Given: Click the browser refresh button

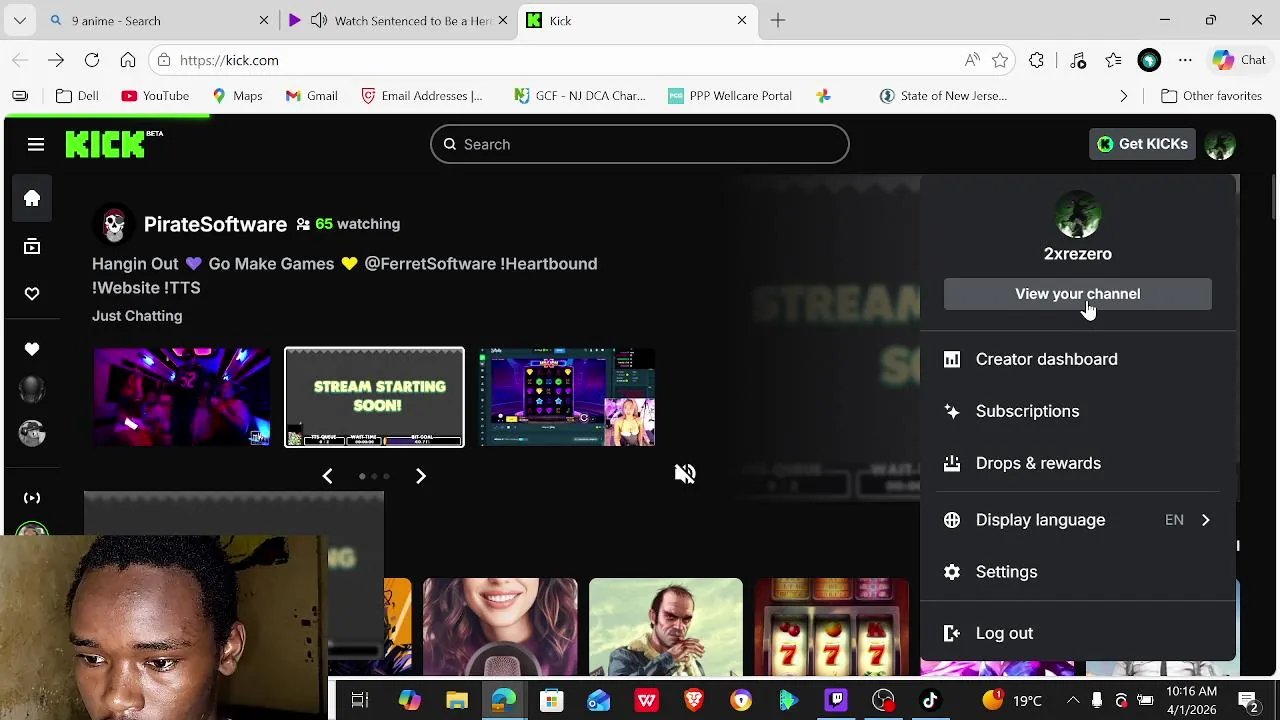Looking at the screenshot, I should pyautogui.click(x=92, y=60).
